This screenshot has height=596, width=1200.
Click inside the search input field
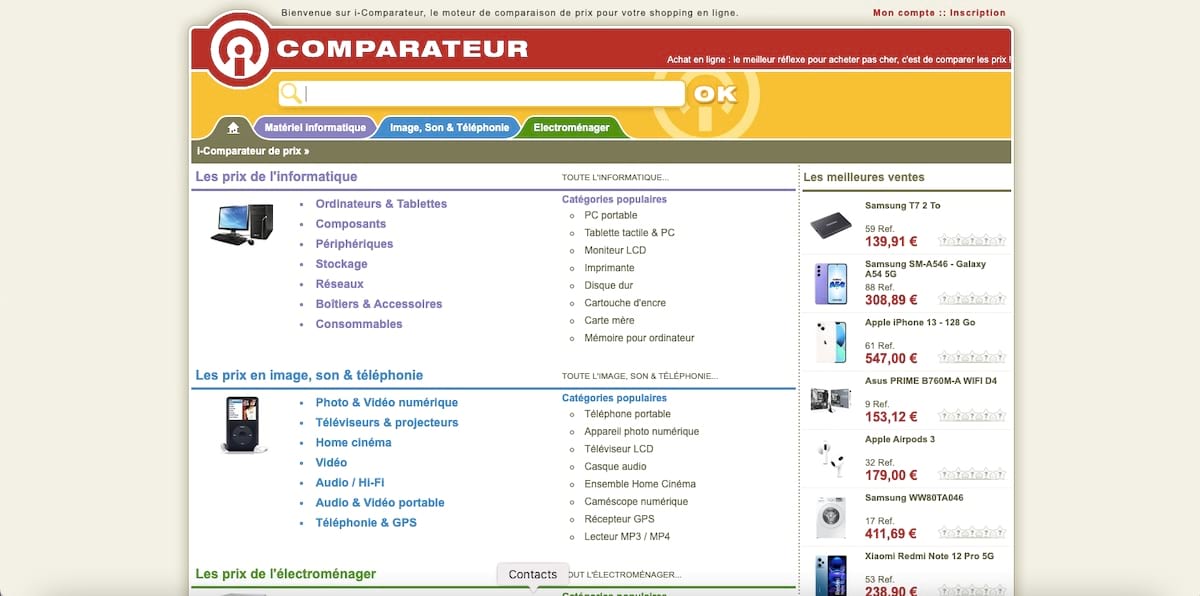pos(480,93)
